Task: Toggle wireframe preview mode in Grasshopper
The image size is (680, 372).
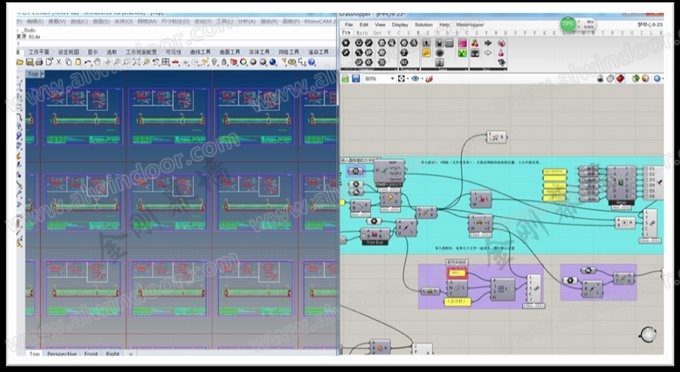Action: tap(610, 78)
